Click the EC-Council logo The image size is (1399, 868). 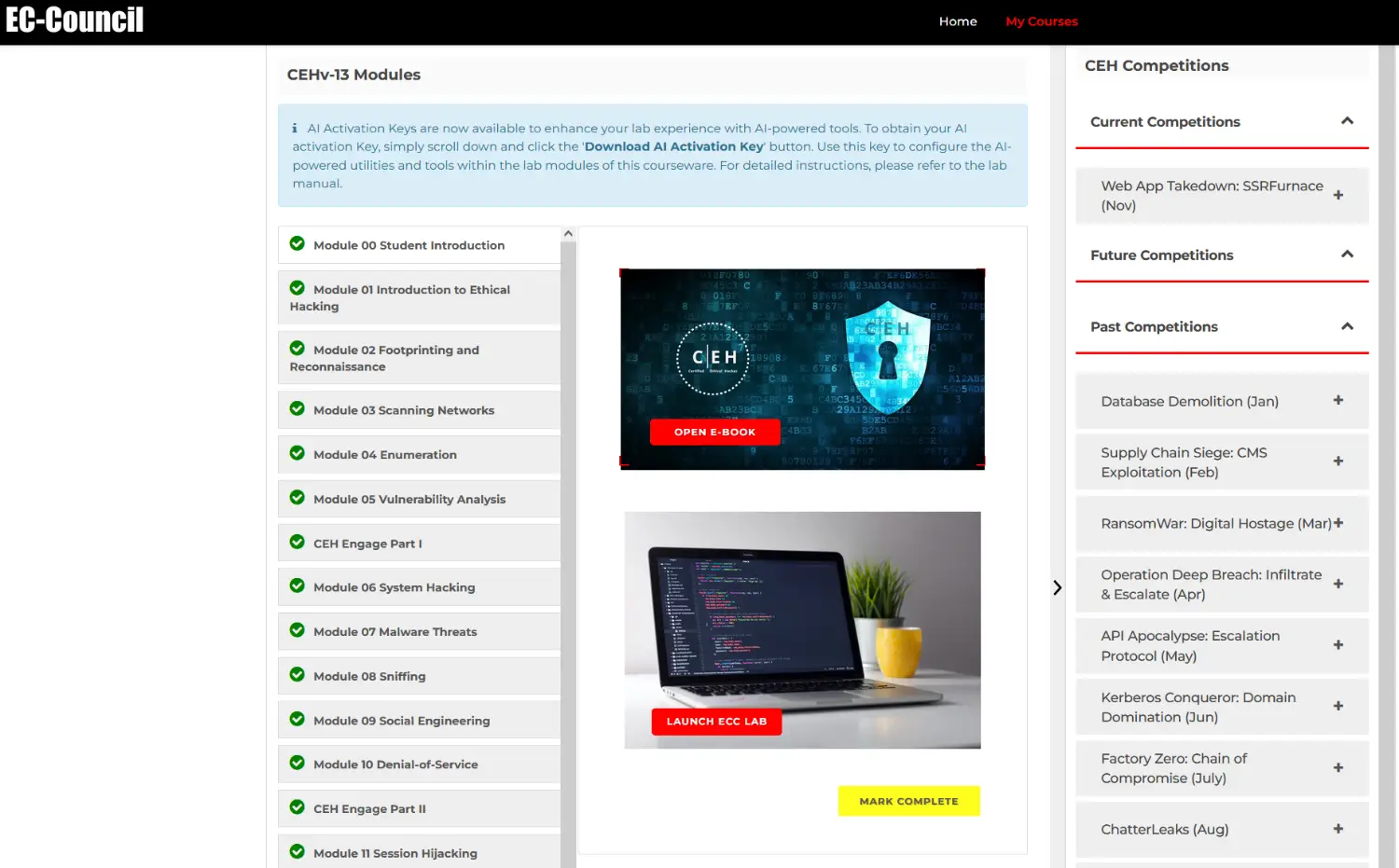pyautogui.click(x=75, y=20)
